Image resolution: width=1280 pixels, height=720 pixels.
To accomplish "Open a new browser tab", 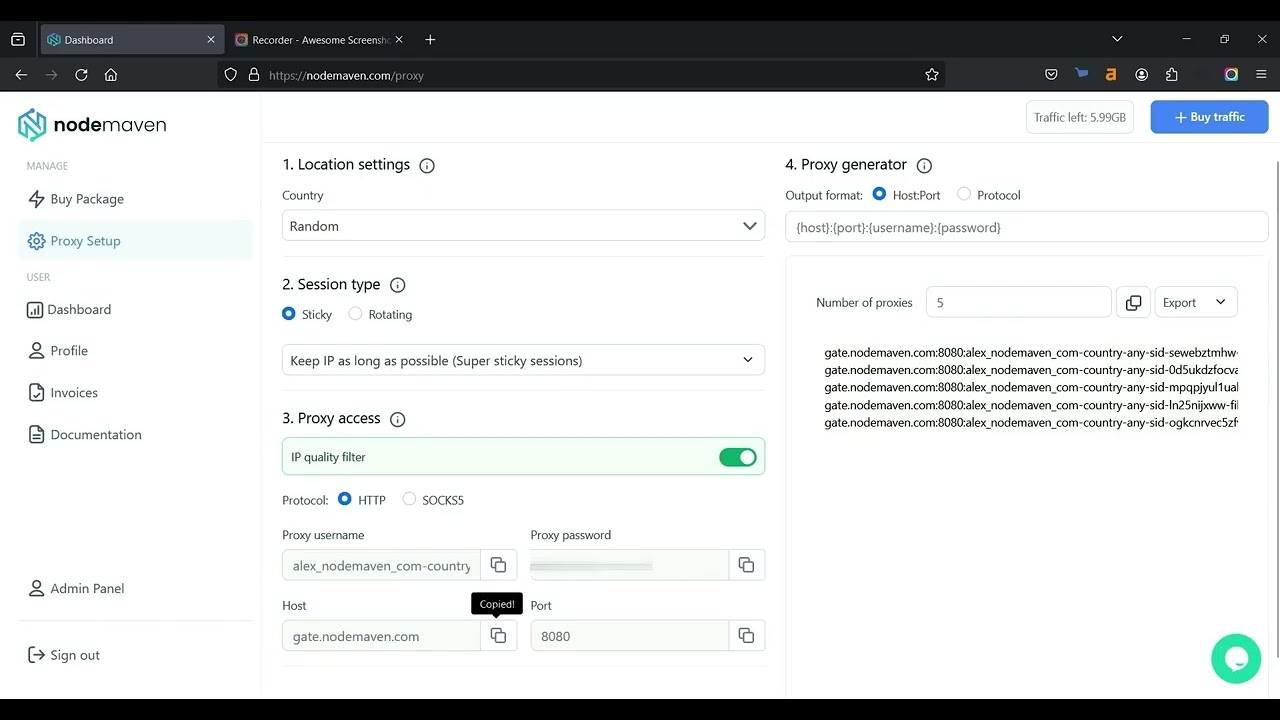I will [x=430, y=40].
